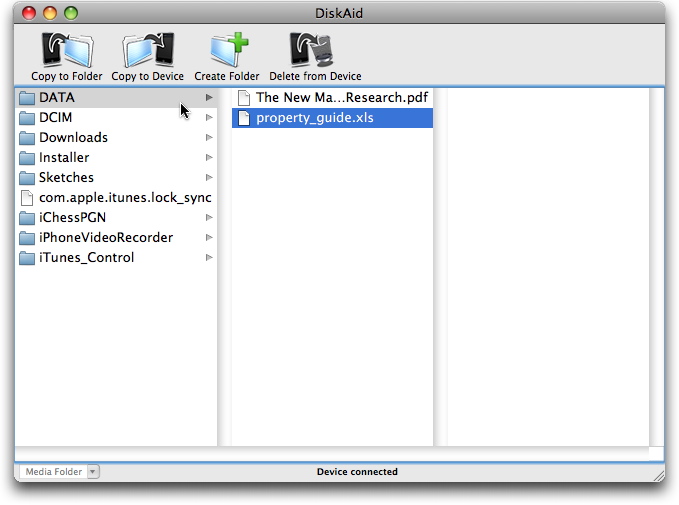This screenshot has height=505, width=679.
Task: Click the 'iChessPGN' folder name
Action: pyautogui.click(x=72, y=217)
